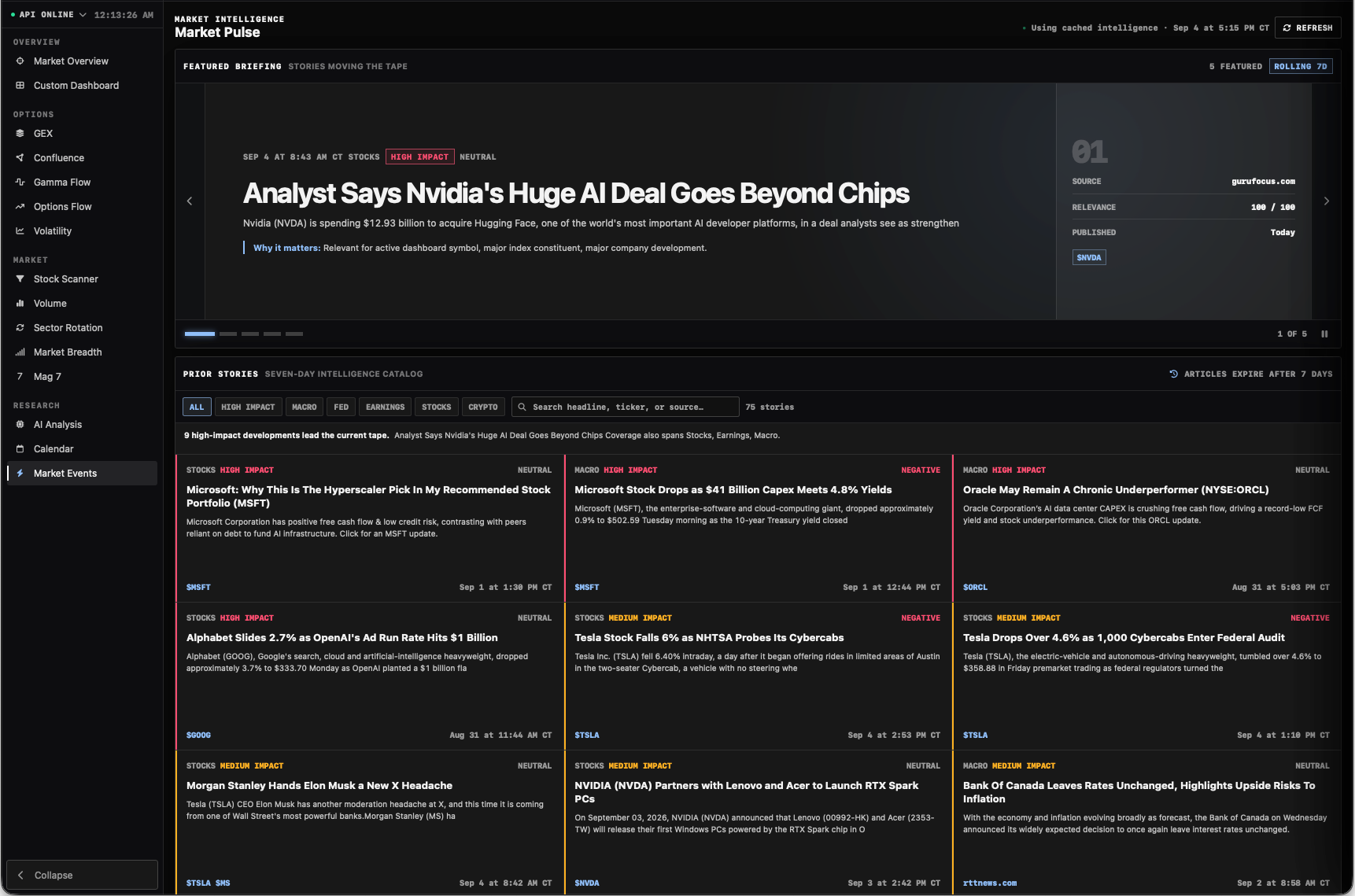Click the Stock Scanner funnel icon
Viewport: 1355px width, 896px height.
(20, 279)
